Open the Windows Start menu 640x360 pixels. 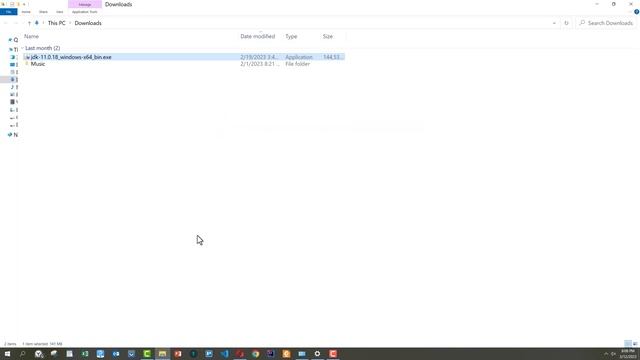click(7, 354)
